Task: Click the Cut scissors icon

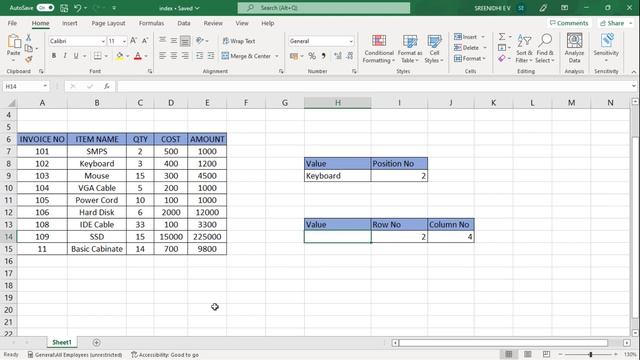Action: click(29, 38)
